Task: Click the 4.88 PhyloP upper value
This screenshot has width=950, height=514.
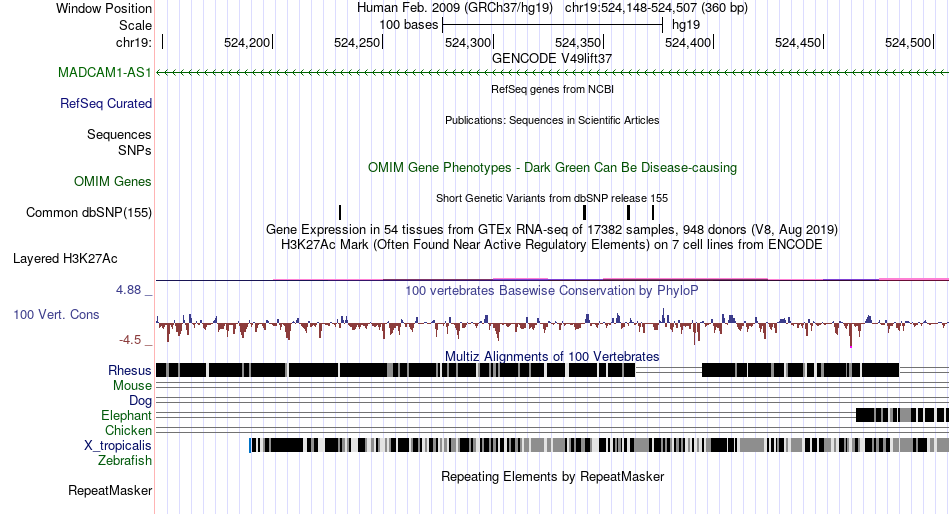Action: tap(128, 290)
